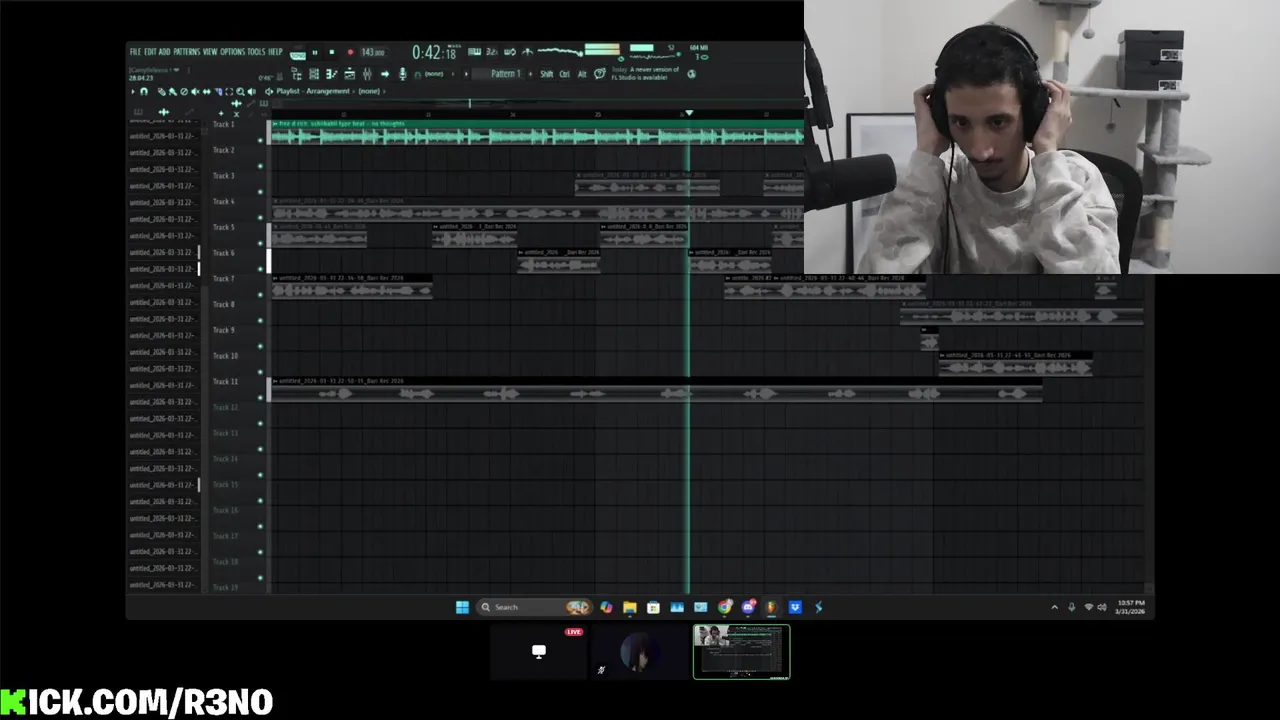Screen dimensions: 1280x720
Task: Open the VIEW menu
Action: point(210,52)
